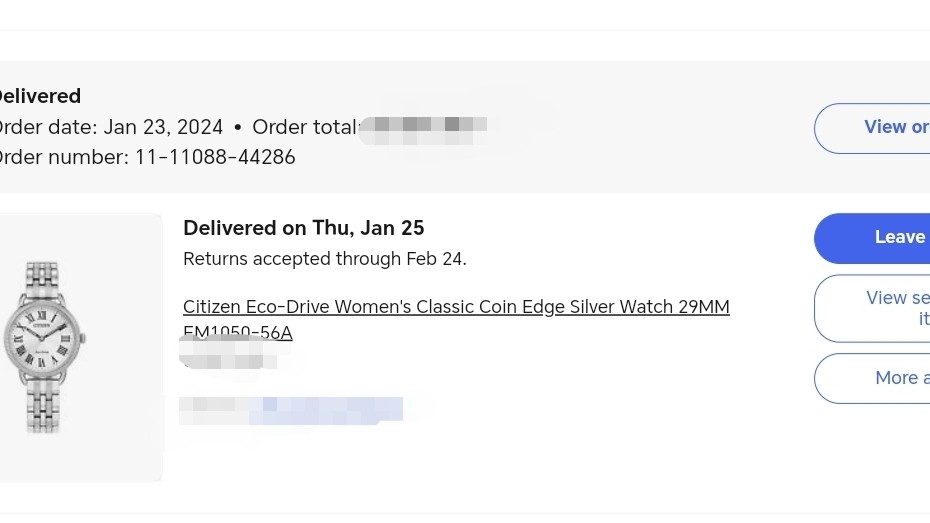Viewport: 930px width, 523px height.
Task: Click the Returns accepted through Feb 24 text
Action: coord(325,259)
